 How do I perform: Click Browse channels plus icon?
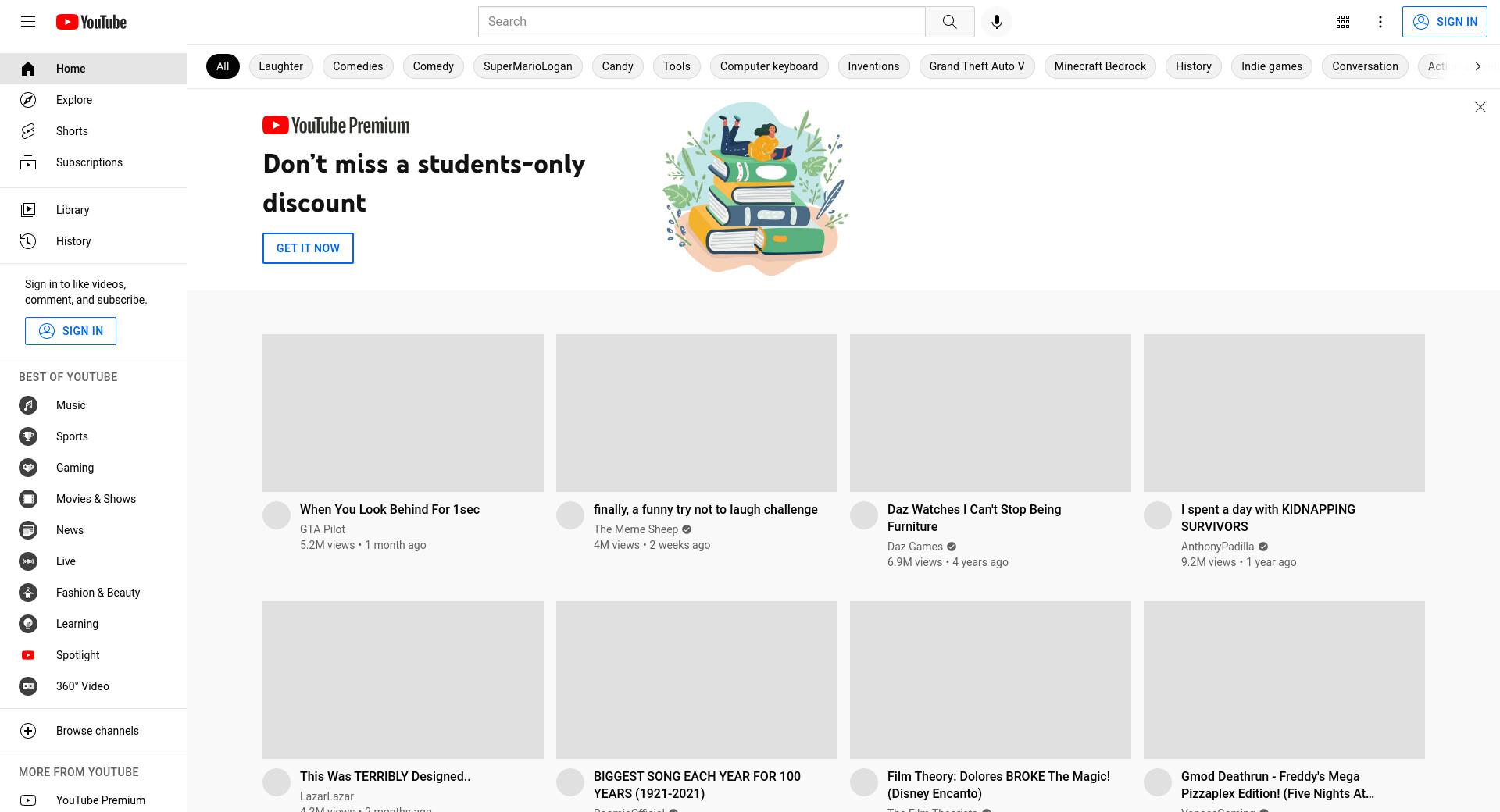pos(28,731)
